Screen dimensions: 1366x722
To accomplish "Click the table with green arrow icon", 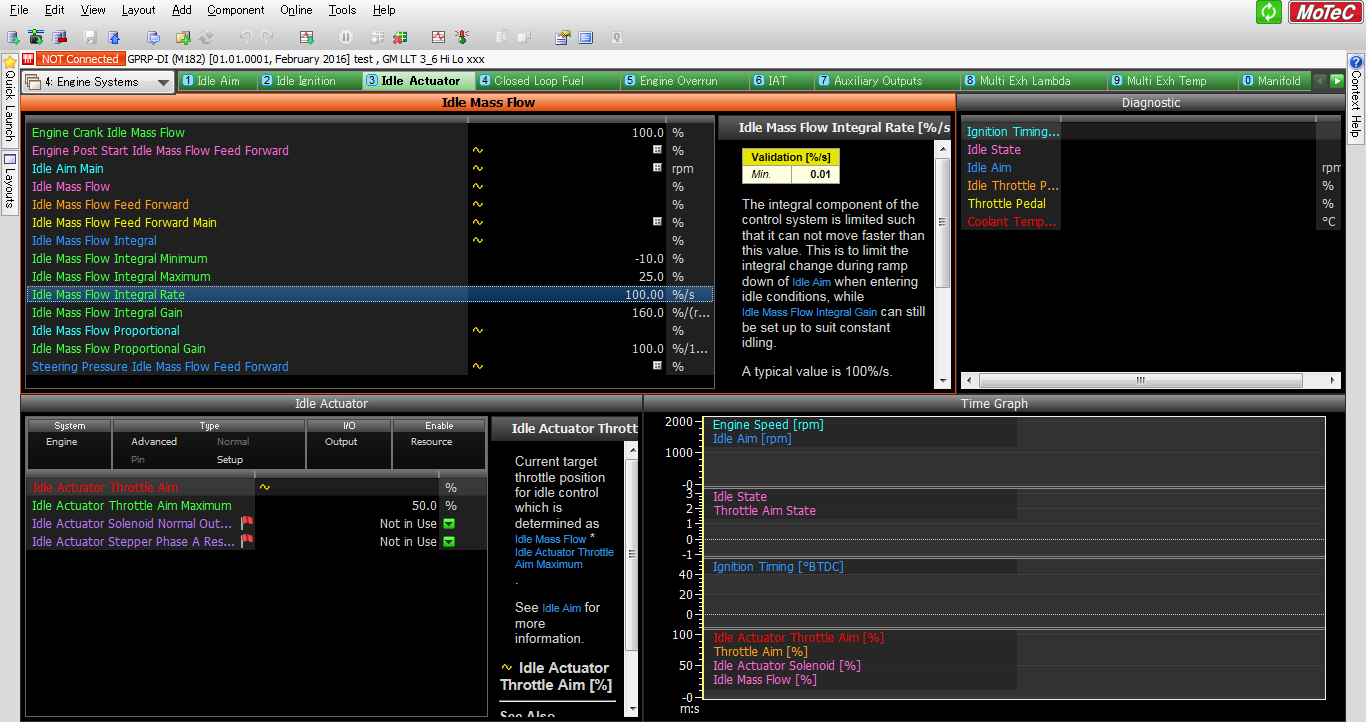I will 307,37.
